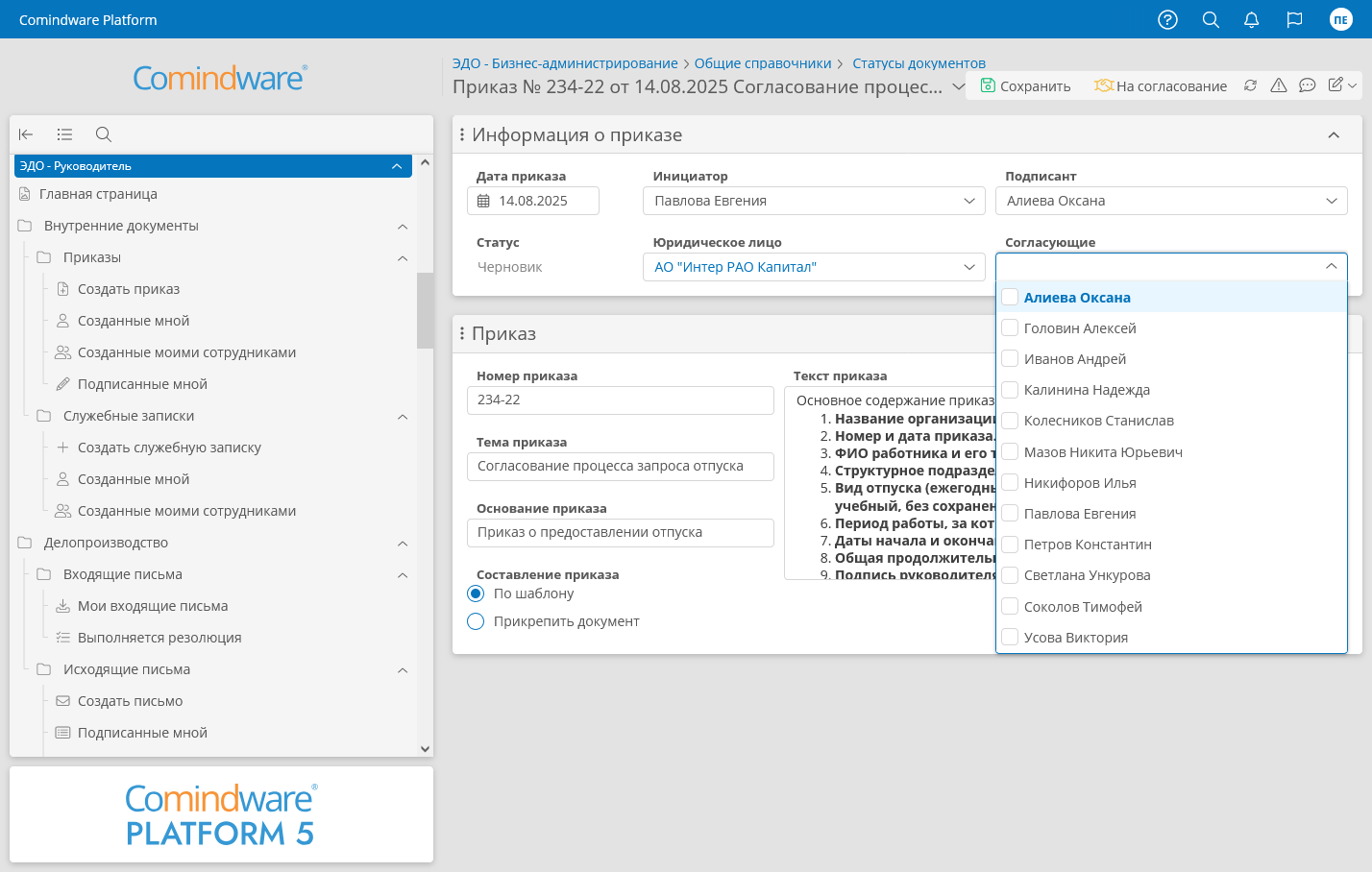Click the flag icon in top bar
Image resolution: width=1372 pixels, height=872 pixels.
pos(1294,19)
